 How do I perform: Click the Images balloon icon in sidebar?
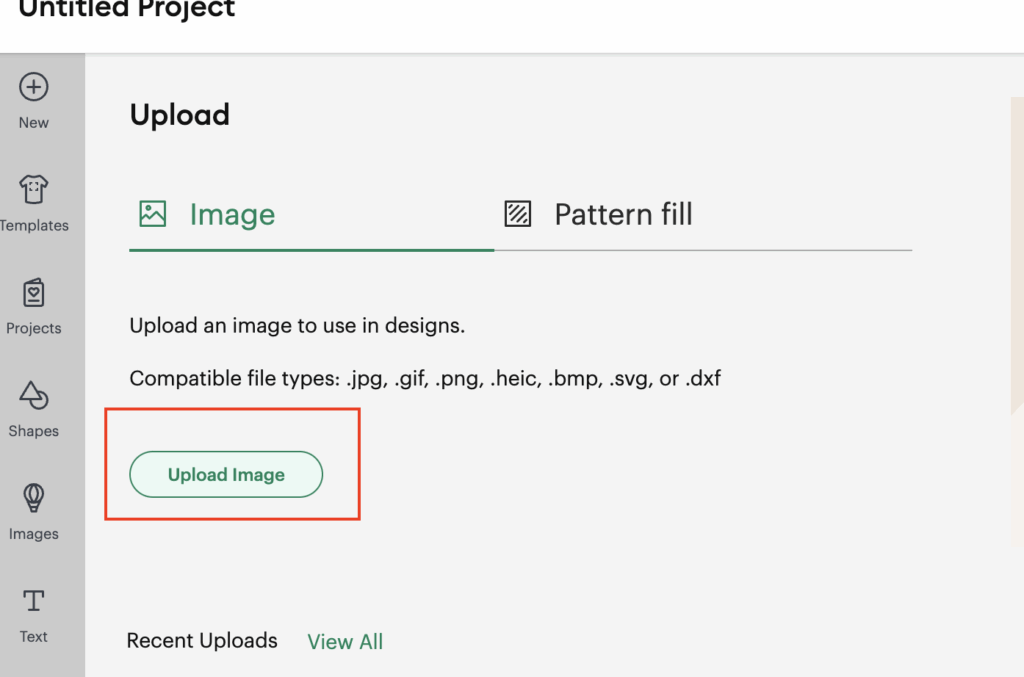coord(34,498)
